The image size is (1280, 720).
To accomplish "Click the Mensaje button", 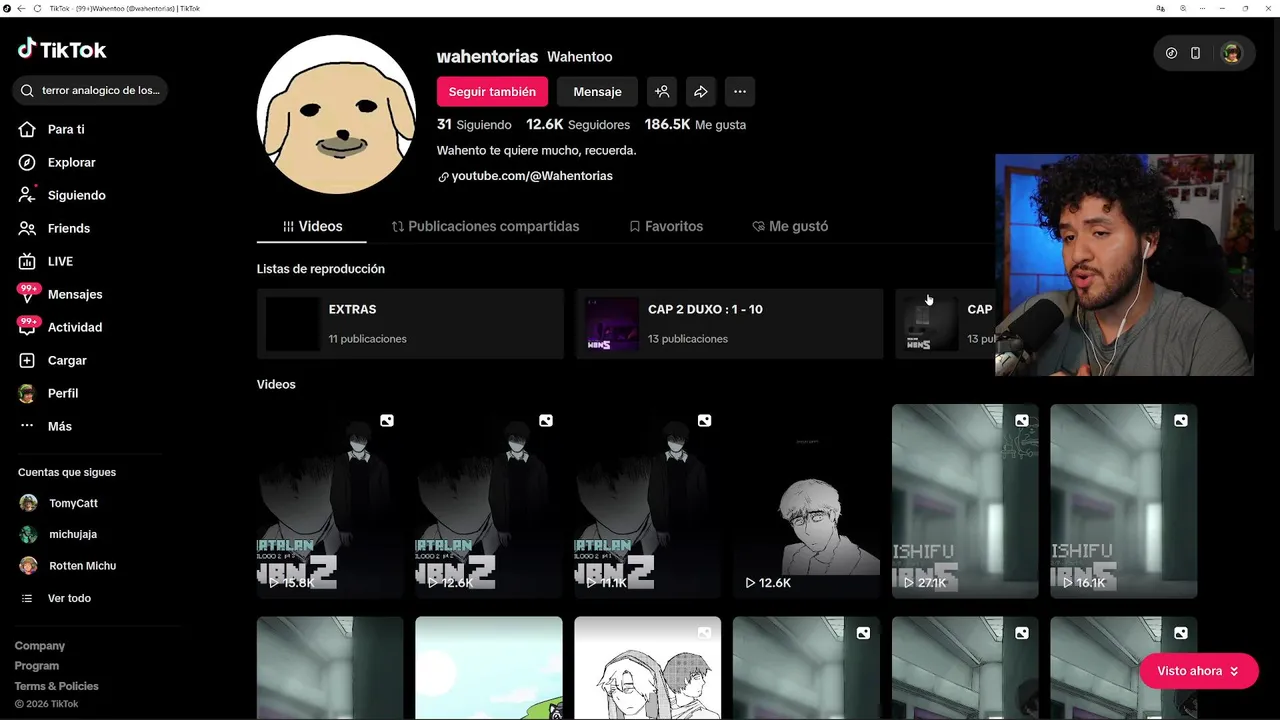I will pos(597,91).
